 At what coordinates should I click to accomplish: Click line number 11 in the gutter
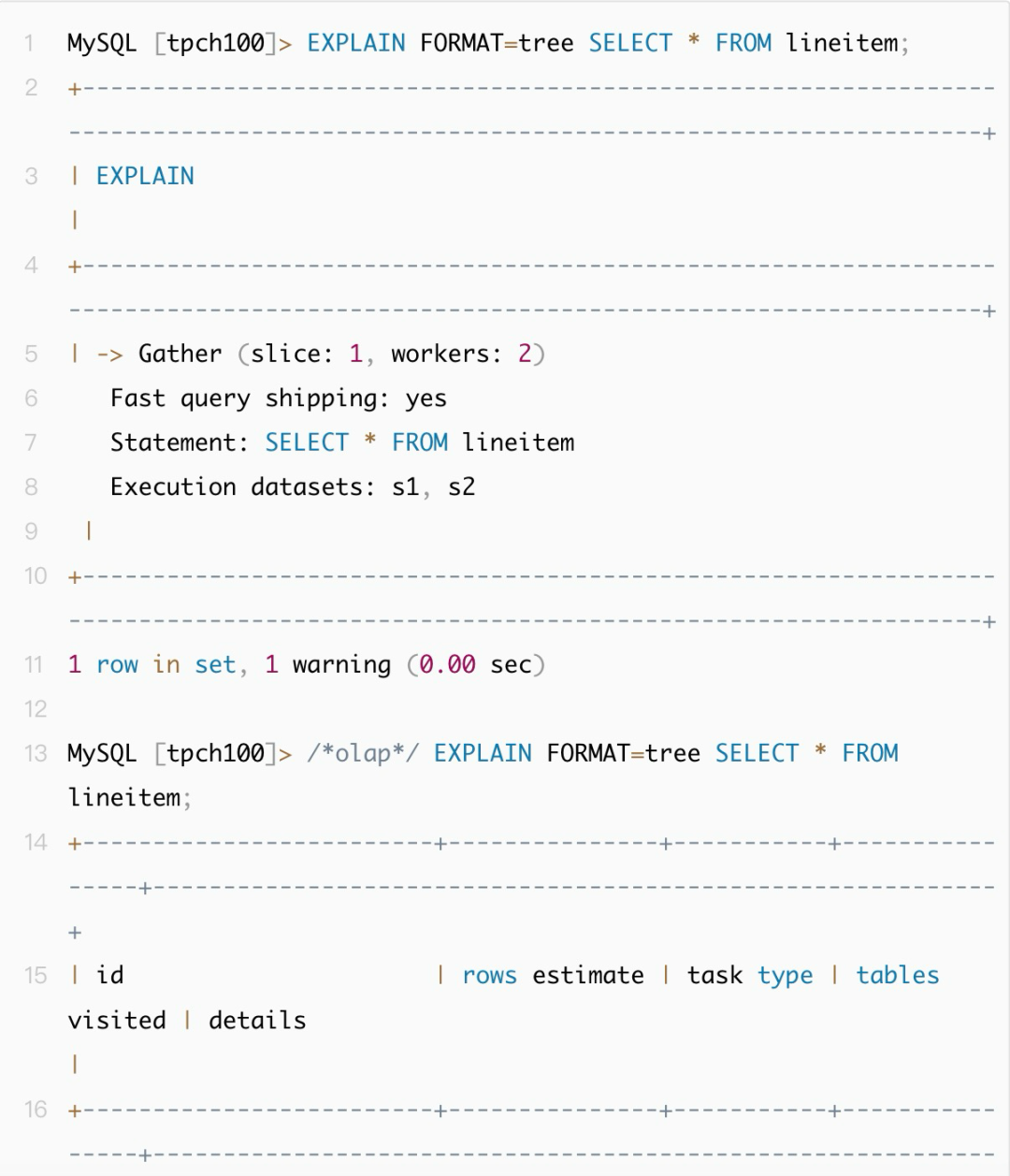[34, 665]
